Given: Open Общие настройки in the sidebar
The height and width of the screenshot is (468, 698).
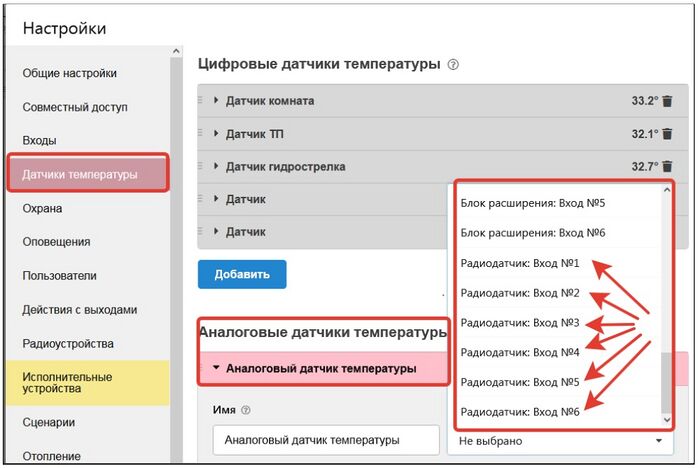Looking at the screenshot, I should click(x=69, y=73).
